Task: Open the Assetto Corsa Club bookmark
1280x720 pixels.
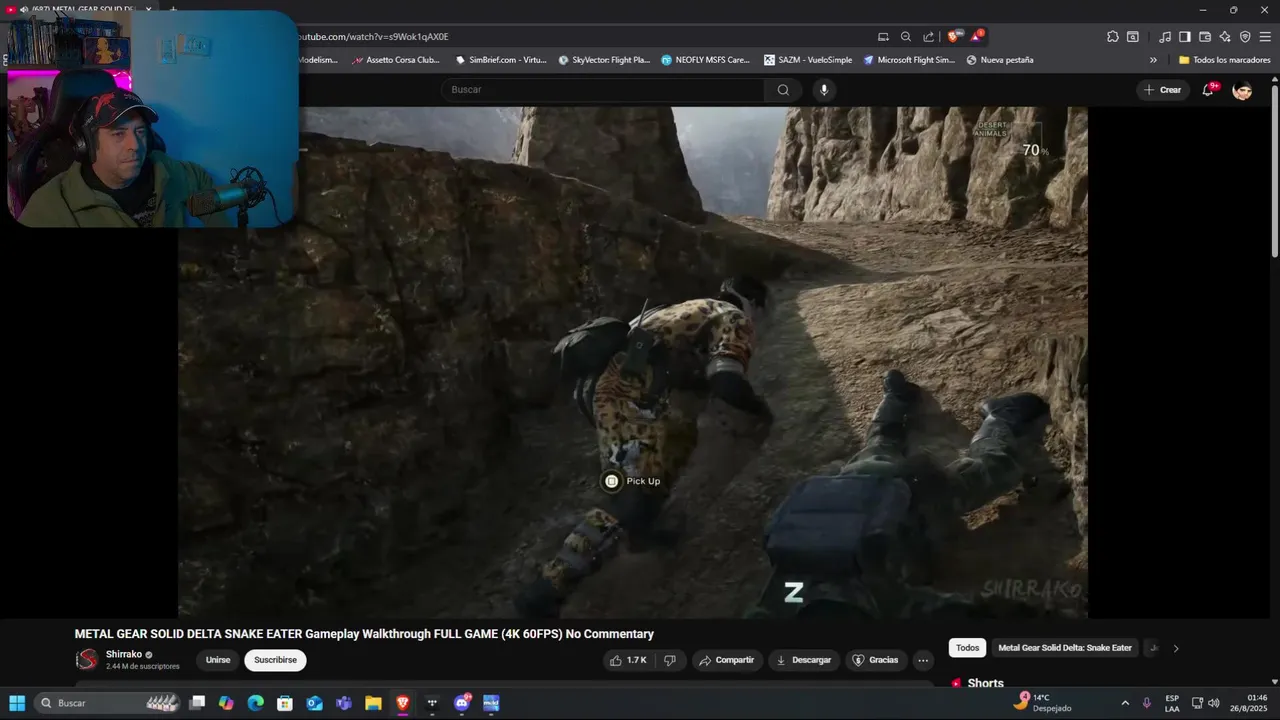Action: [x=395, y=60]
